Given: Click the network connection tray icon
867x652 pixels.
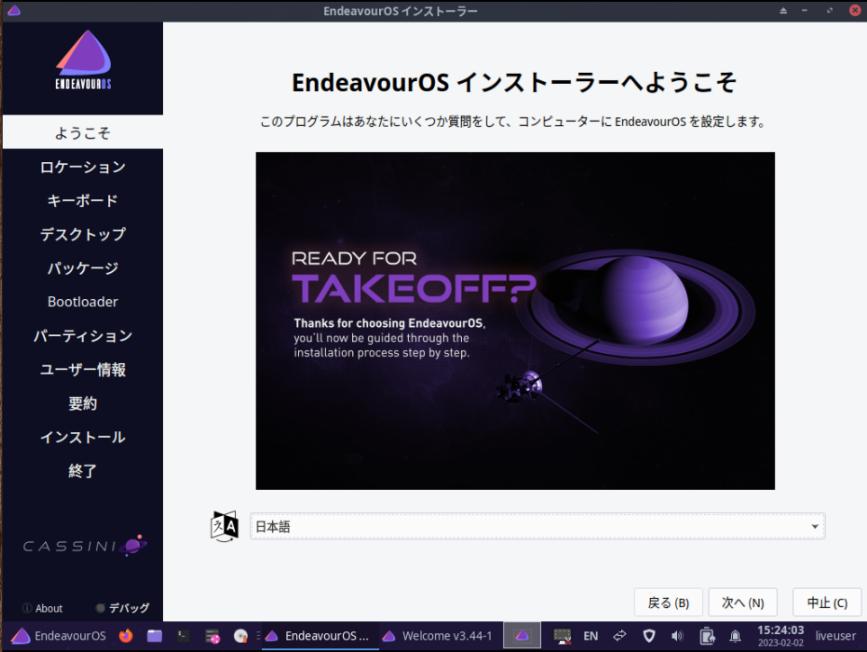Looking at the screenshot, I should [620, 636].
